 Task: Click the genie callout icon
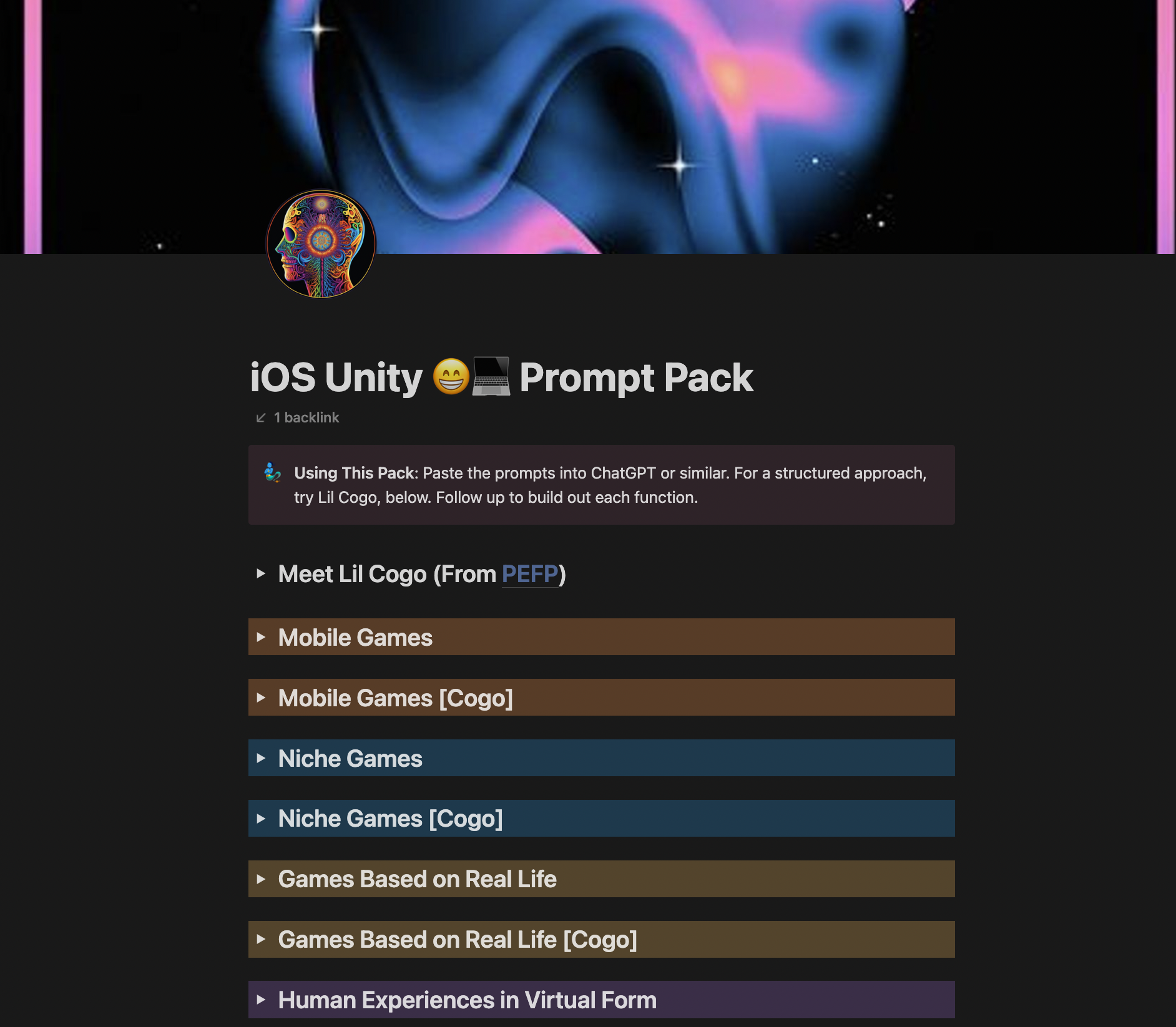point(273,472)
